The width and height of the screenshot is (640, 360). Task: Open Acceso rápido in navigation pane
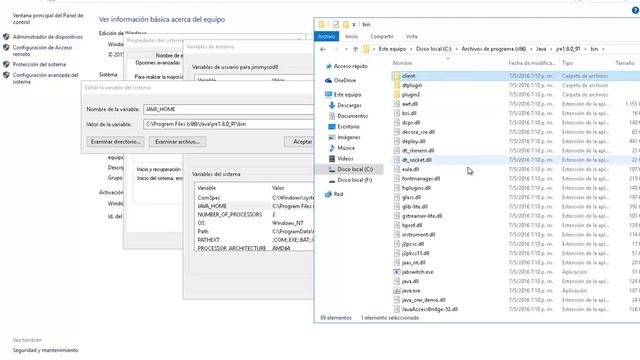point(350,66)
